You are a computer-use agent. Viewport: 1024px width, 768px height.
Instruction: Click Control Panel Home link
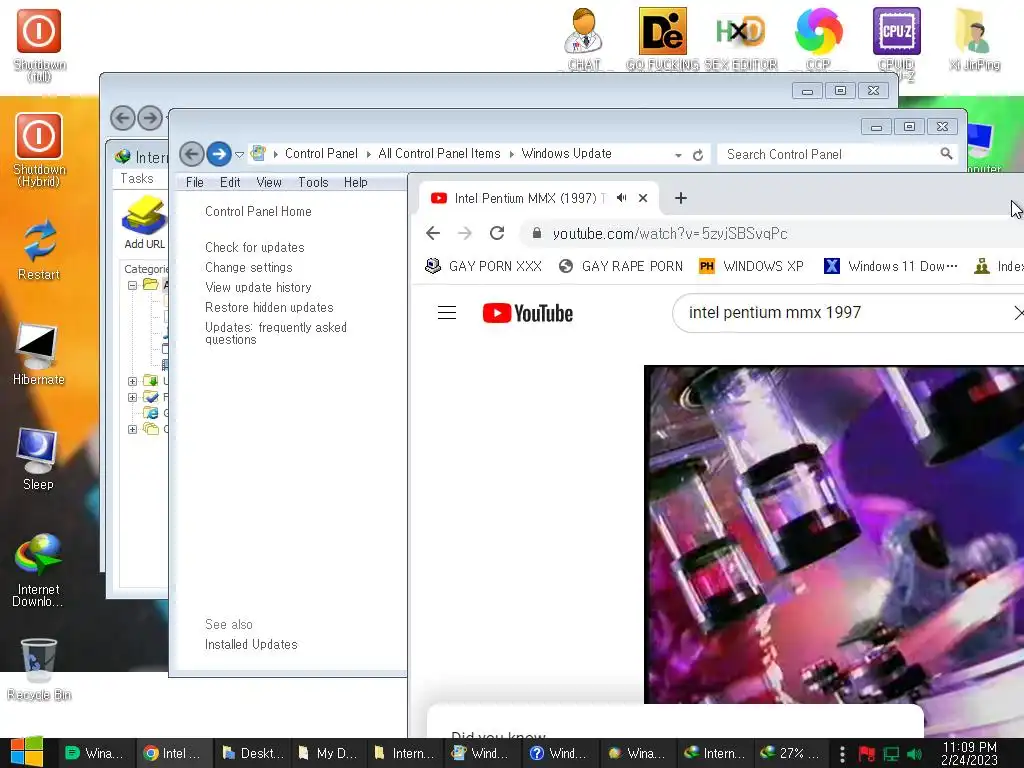pos(258,212)
